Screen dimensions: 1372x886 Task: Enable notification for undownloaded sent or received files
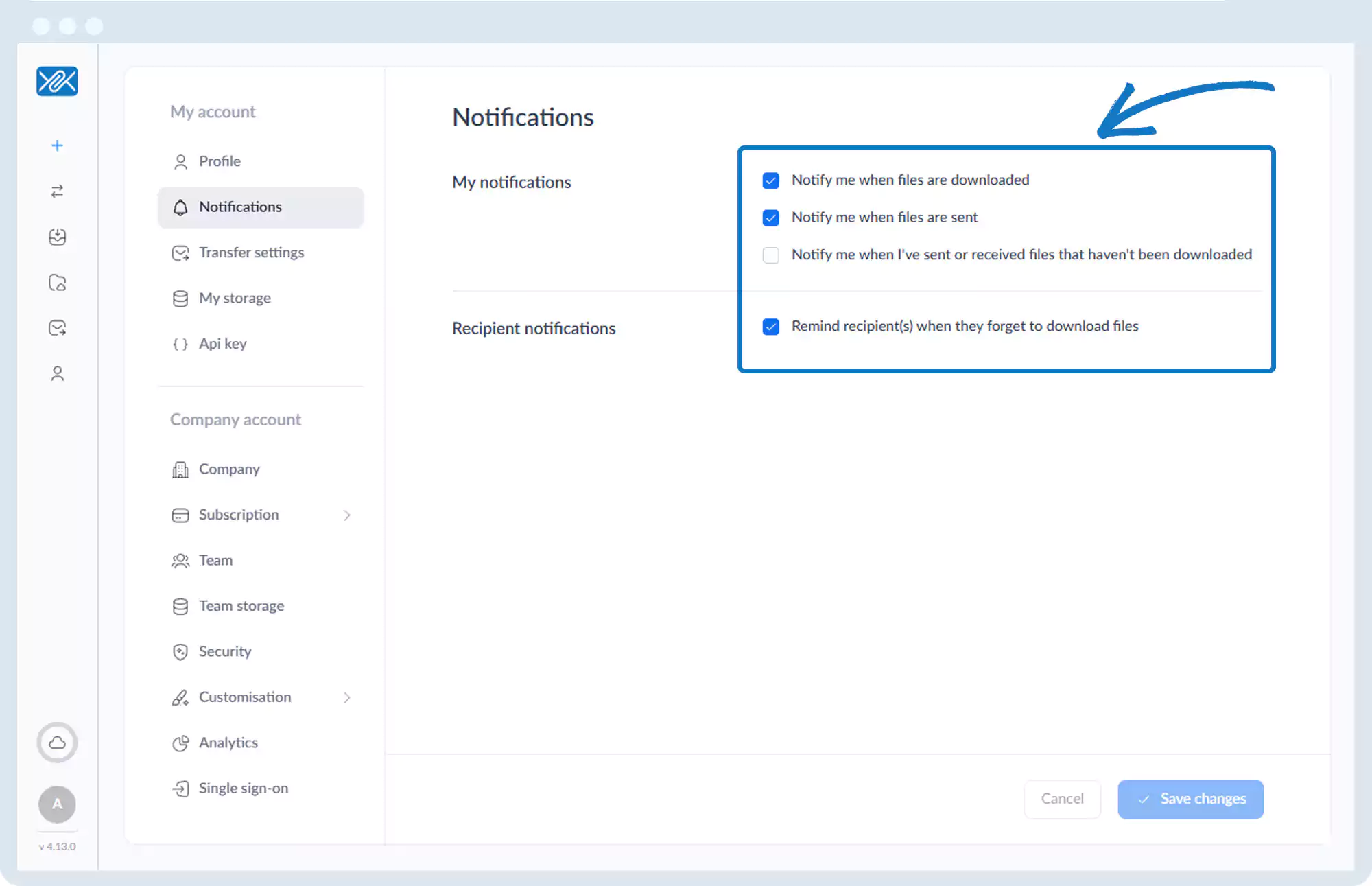point(771,255)
